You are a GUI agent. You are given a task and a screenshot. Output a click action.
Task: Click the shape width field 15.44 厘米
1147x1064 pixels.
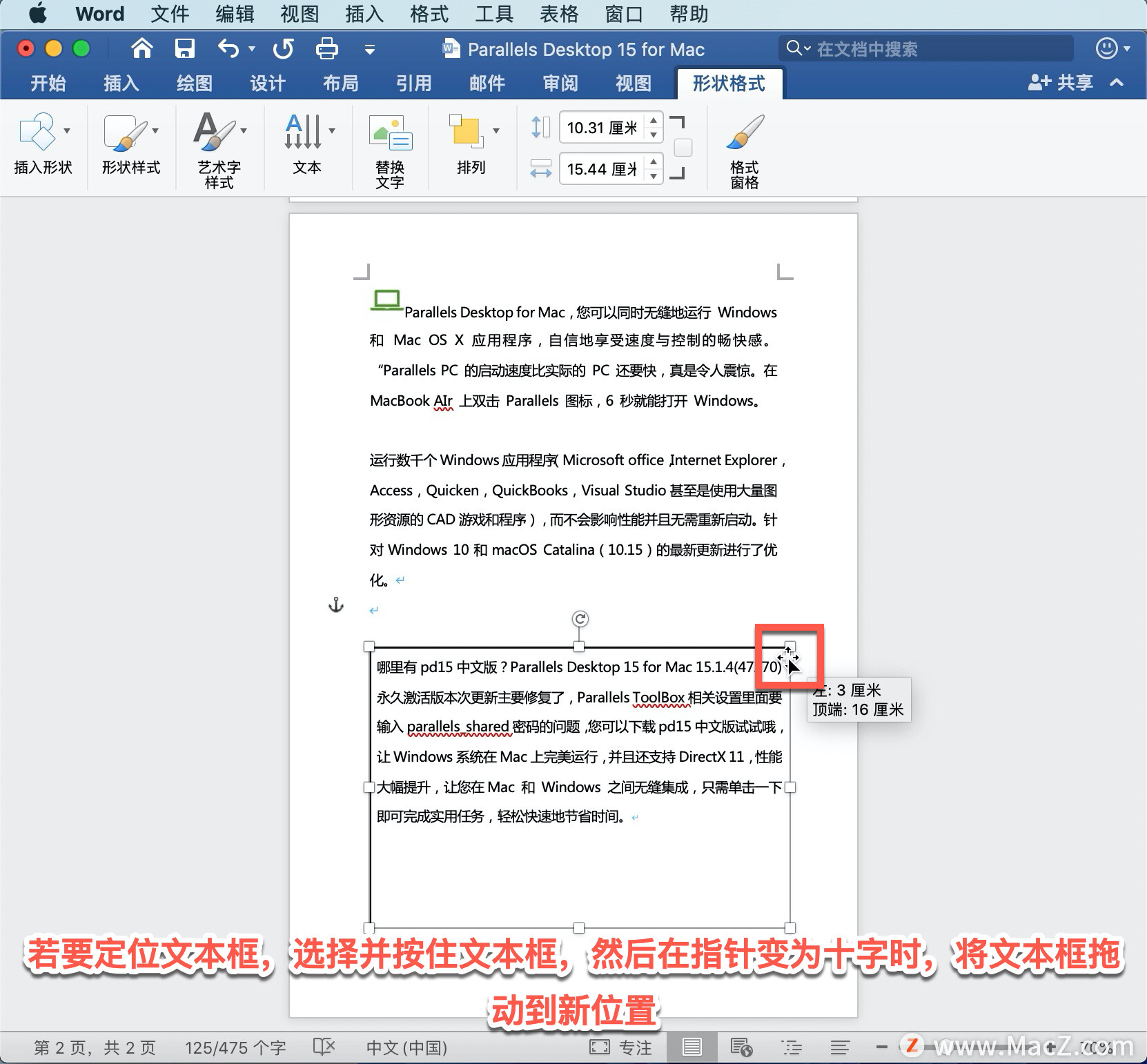pos(602,169)
